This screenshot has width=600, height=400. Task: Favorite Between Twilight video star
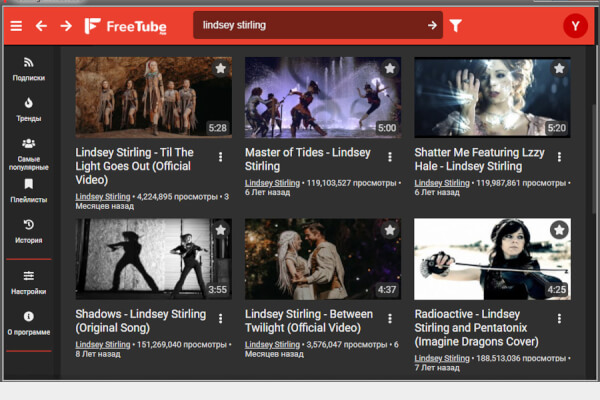coord(390,230)
